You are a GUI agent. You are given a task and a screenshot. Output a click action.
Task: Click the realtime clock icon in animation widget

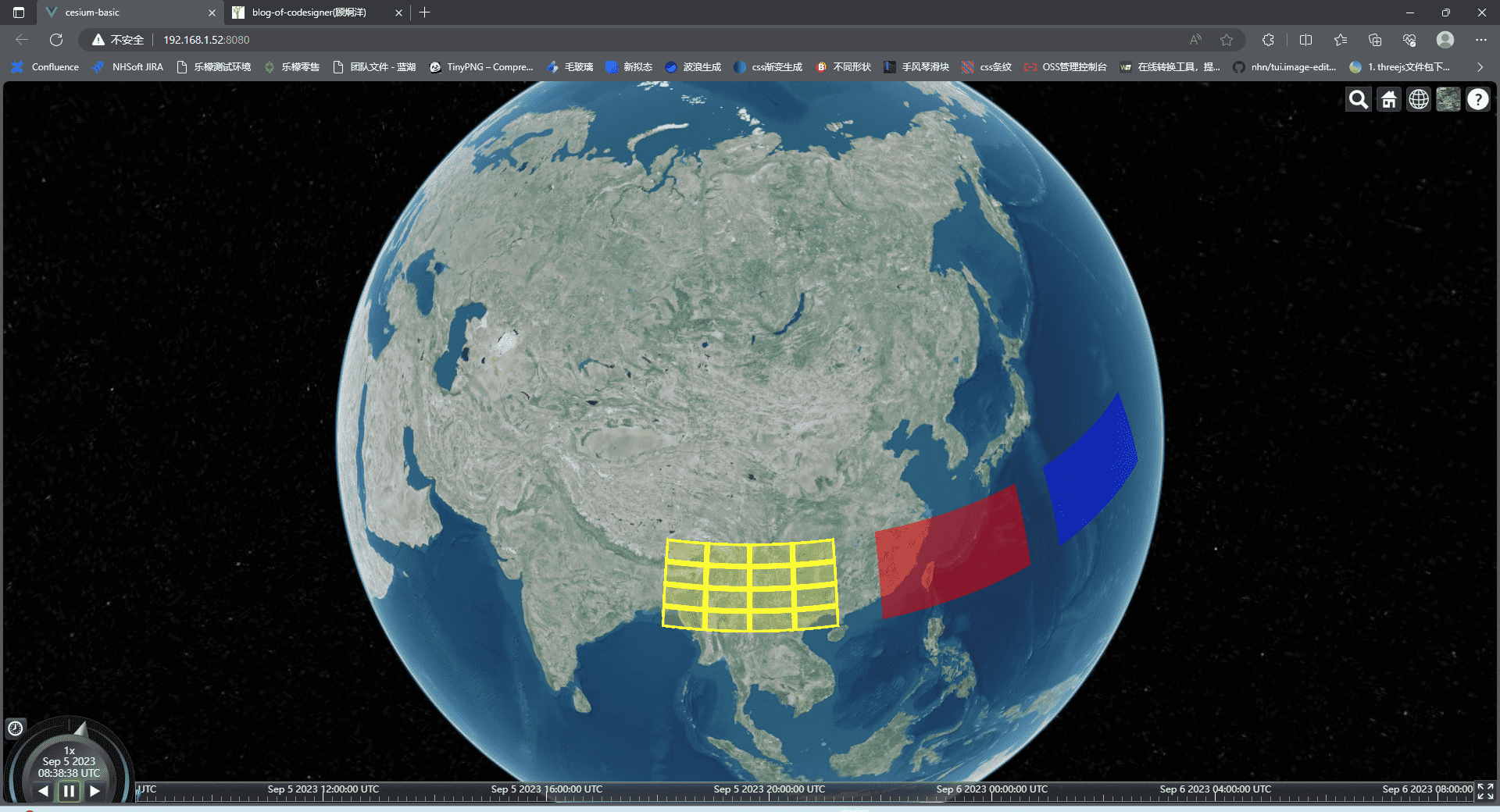tap(15, 728)
